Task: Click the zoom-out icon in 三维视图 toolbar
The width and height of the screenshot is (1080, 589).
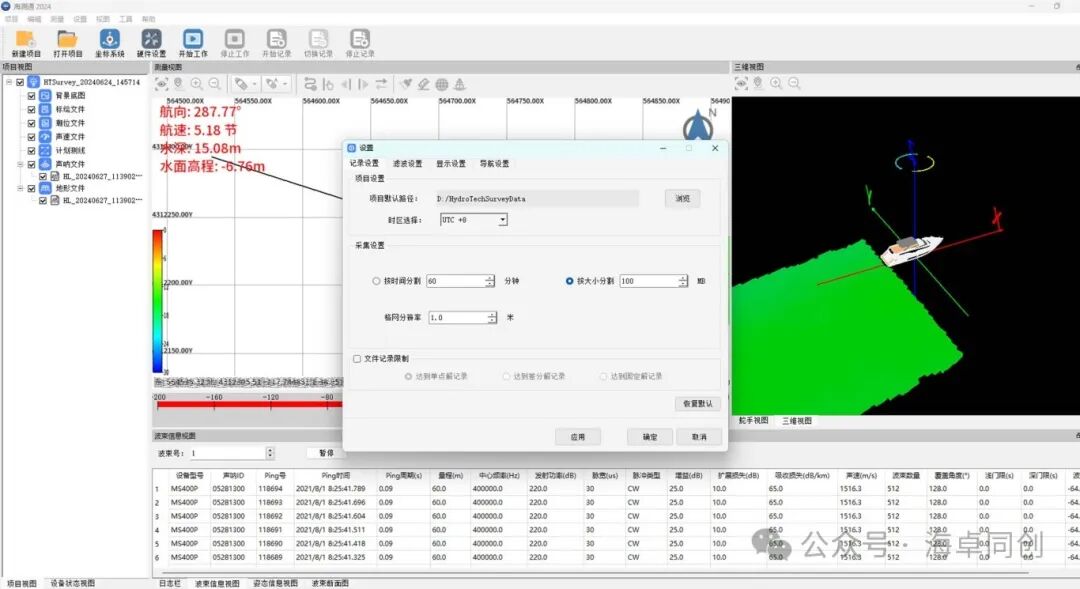Action: [x=793, y=84]
